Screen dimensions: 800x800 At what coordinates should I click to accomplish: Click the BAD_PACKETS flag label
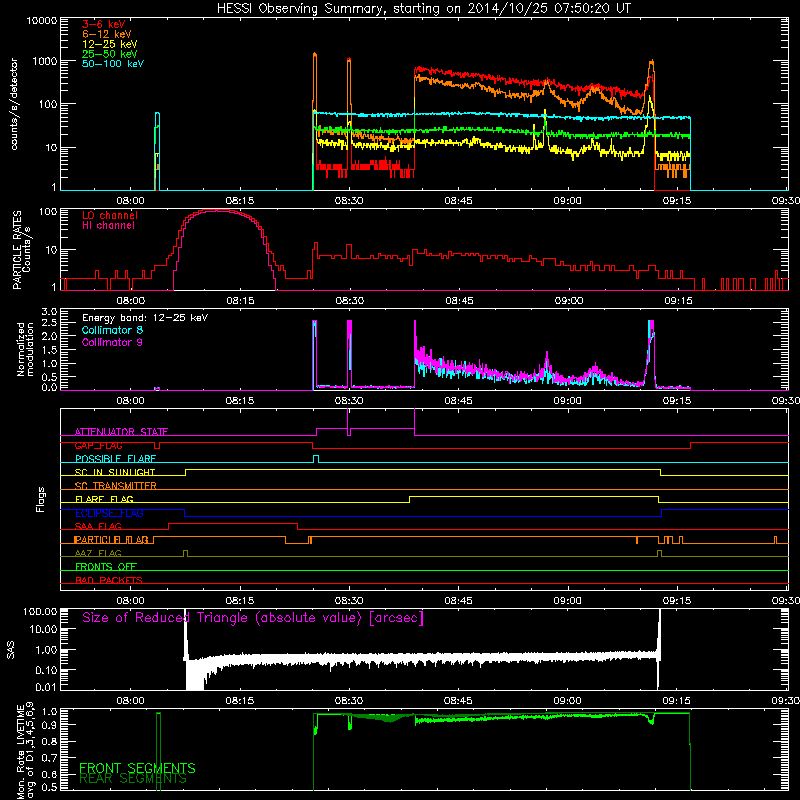[x=109, y=580]
